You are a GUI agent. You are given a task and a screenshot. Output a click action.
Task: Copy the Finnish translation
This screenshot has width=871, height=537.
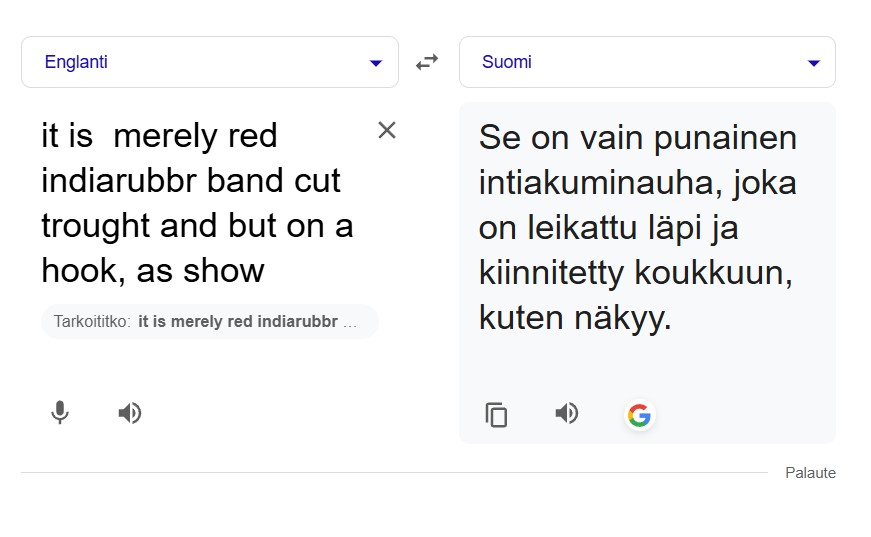pos(496,415)
